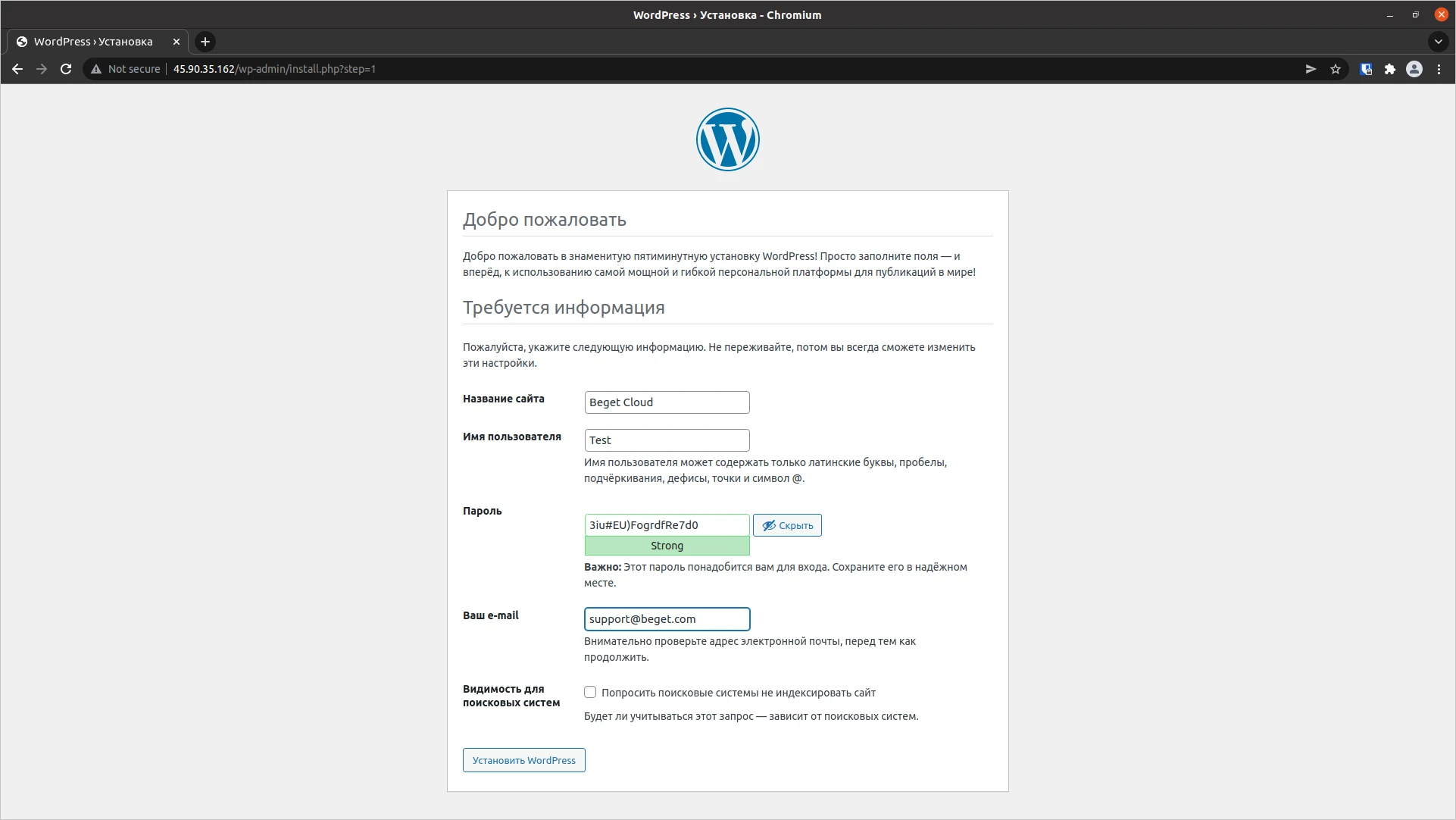Enable the search engine no-index checkbox
This screenshot has width=1456, height=820.
click(x=590, y=692)
